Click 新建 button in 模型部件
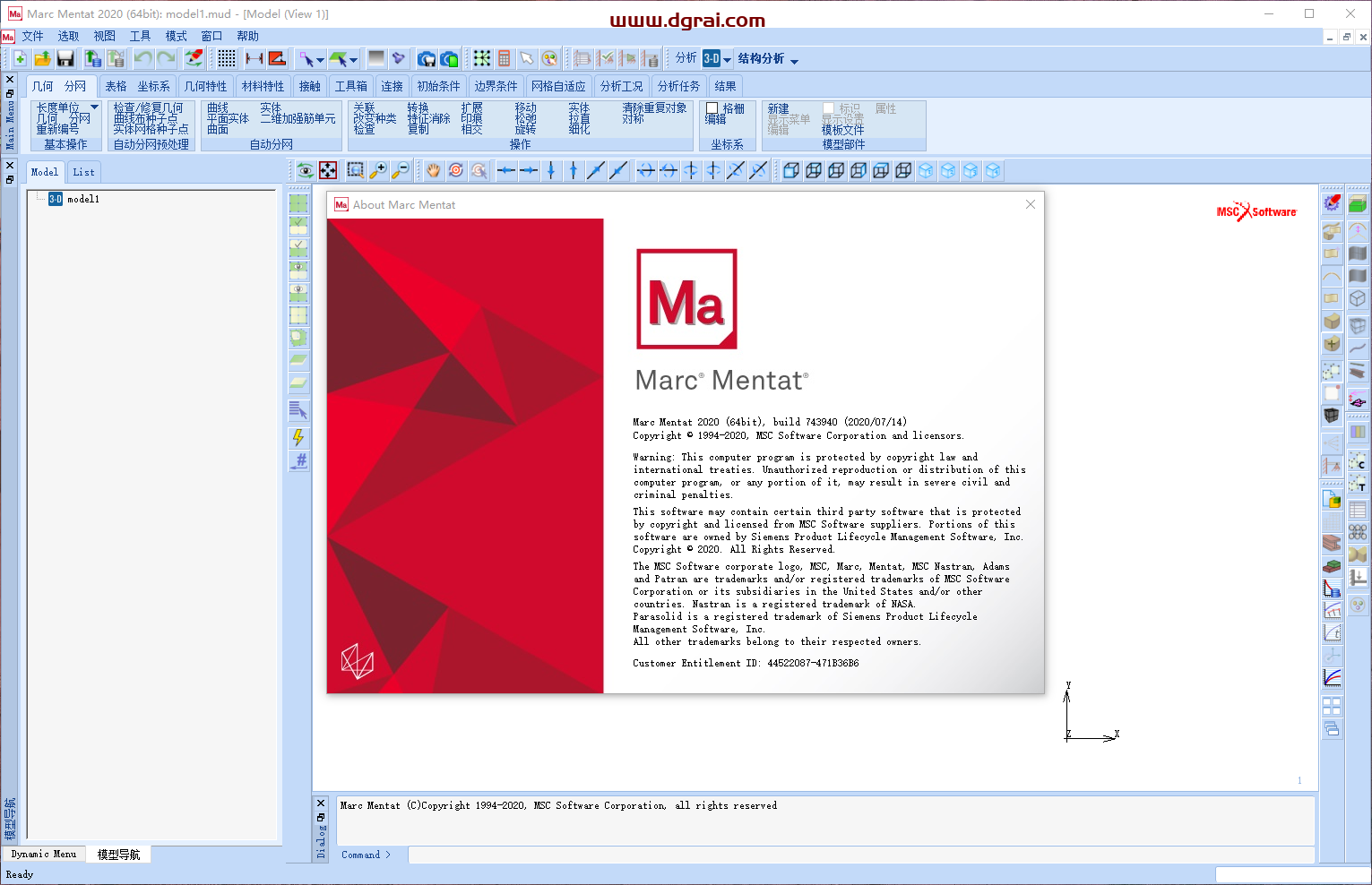The width and height of the screenshot is (1372, 885). pos(778,108)
